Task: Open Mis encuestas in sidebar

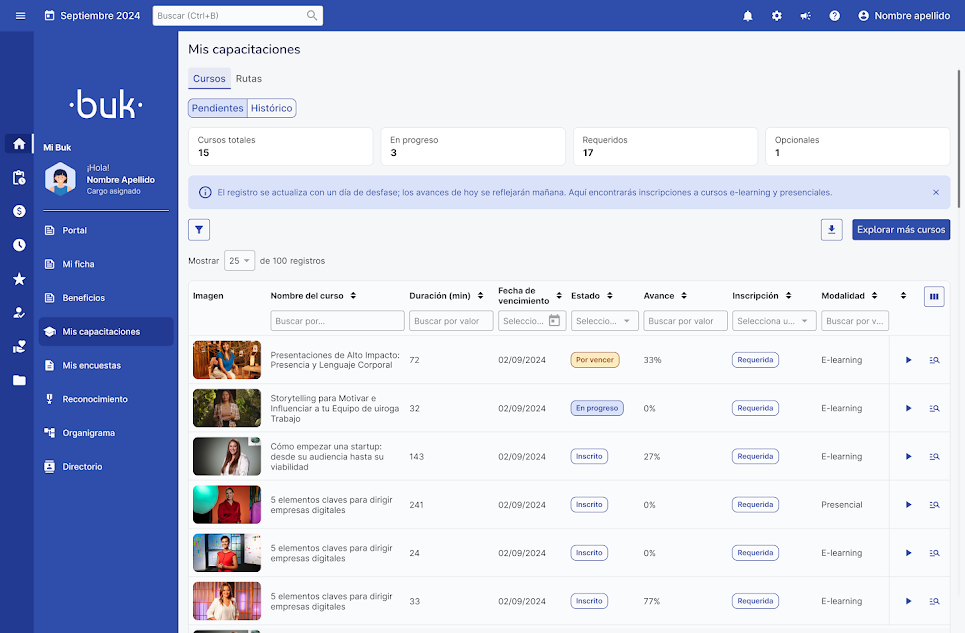Action: (x=91, y=366)
